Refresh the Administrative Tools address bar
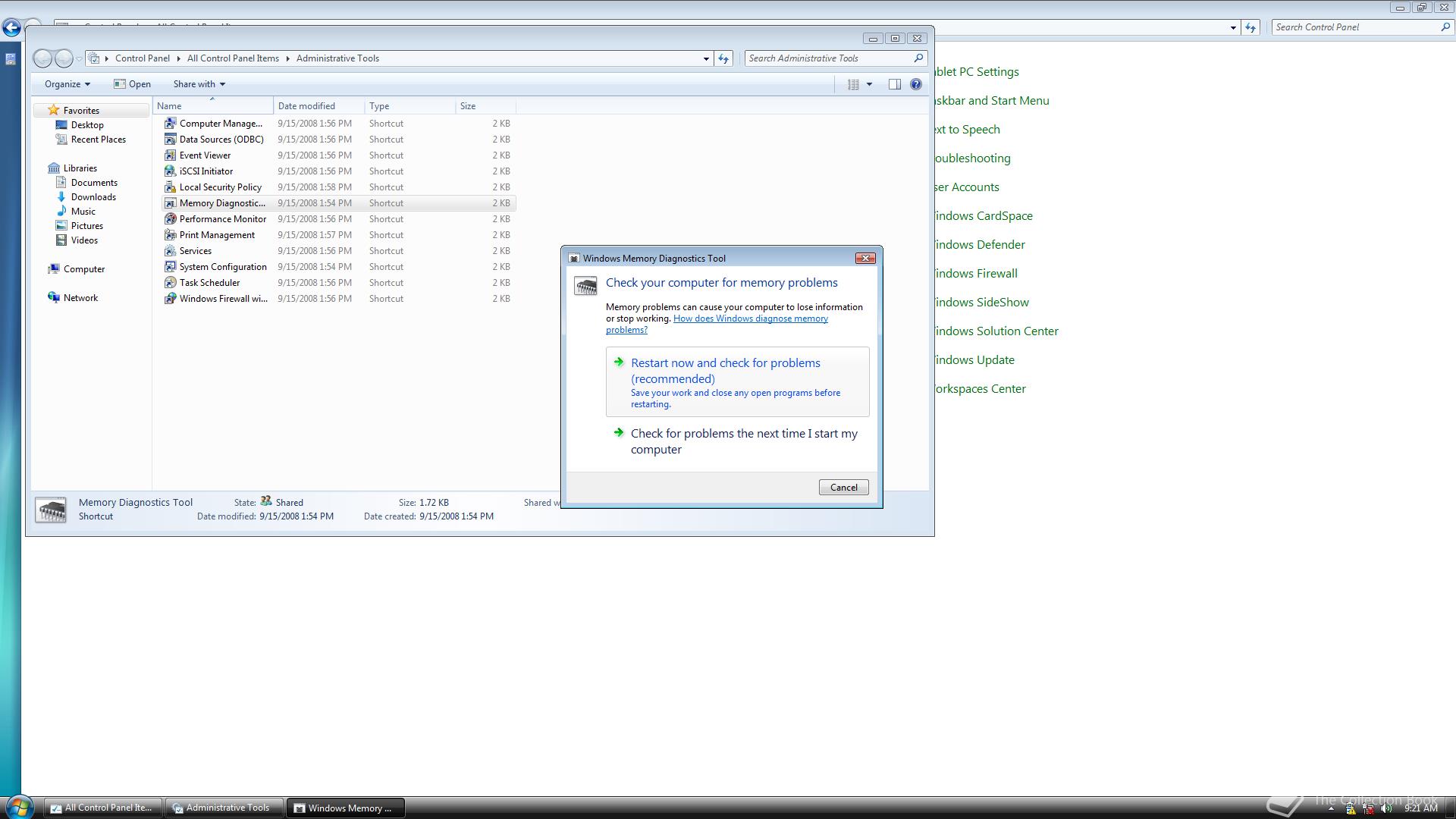 coord(723,58)
